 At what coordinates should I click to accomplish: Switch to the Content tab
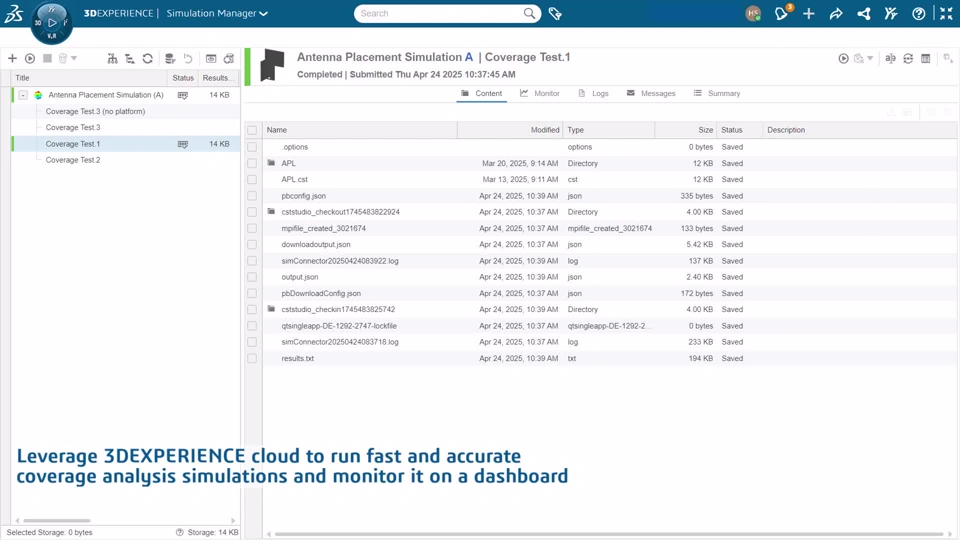[x=482, y=93]
